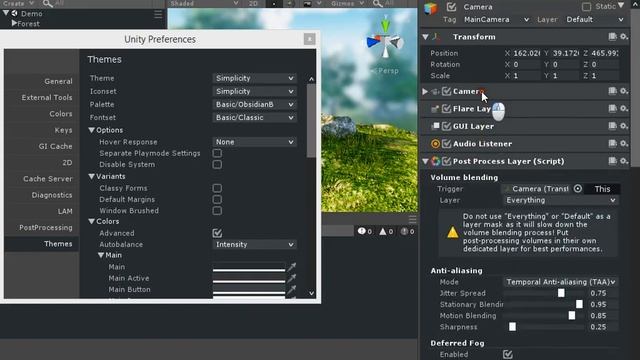
Task: Collapse the Variants section
Action: (x=91, y=176)
